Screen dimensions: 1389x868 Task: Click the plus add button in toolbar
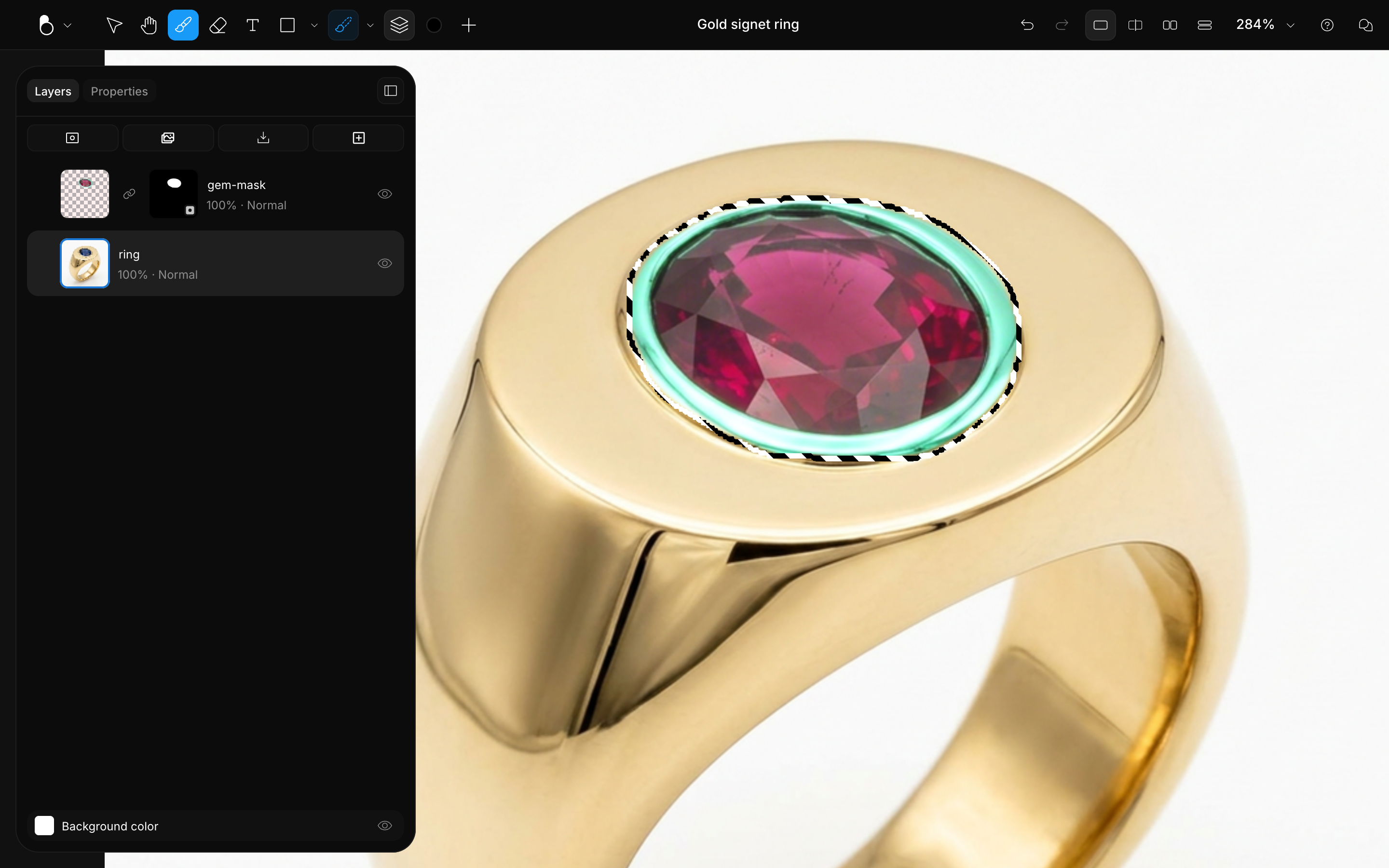pos(469,25)
